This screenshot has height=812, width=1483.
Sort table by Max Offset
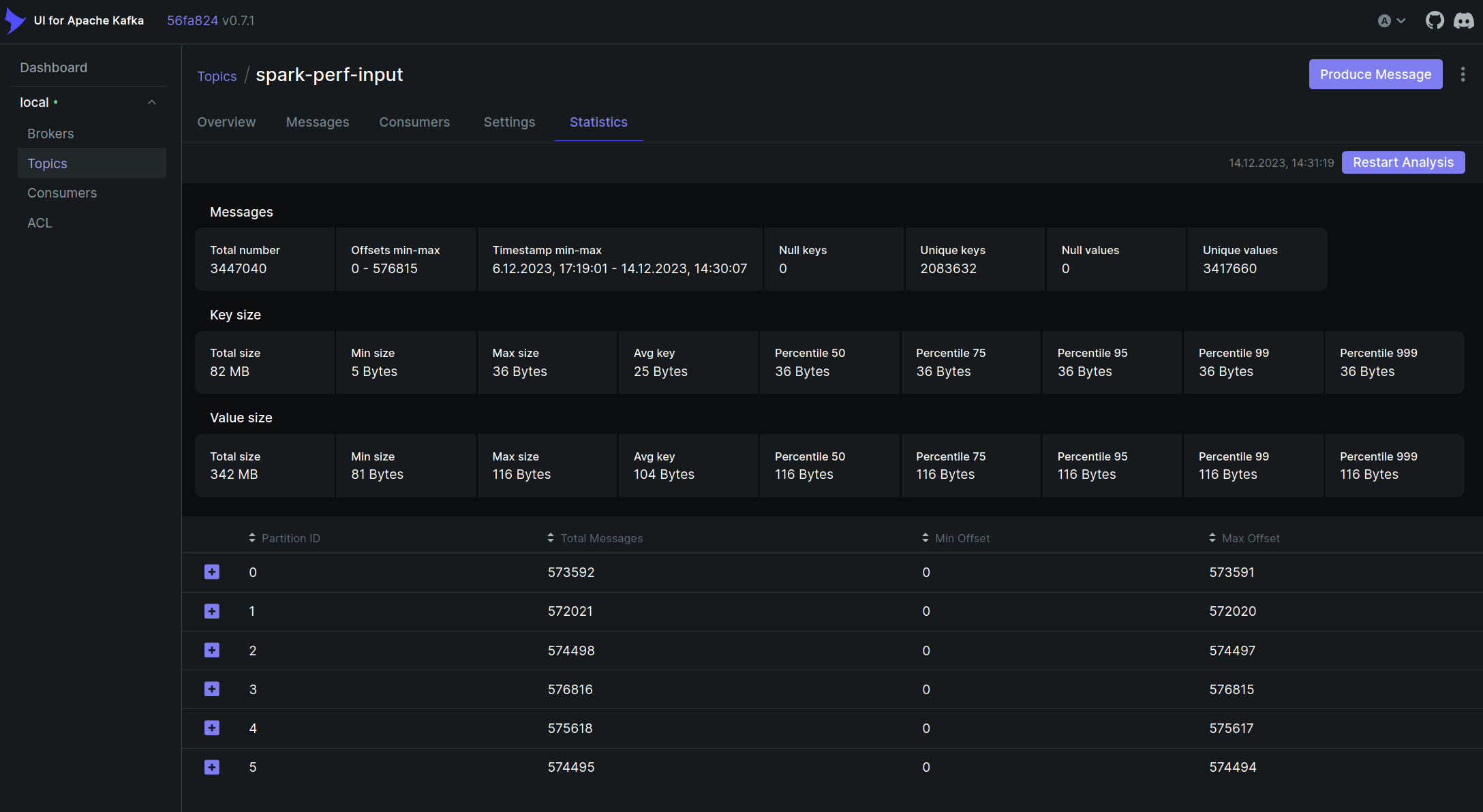pos(1244,538)
